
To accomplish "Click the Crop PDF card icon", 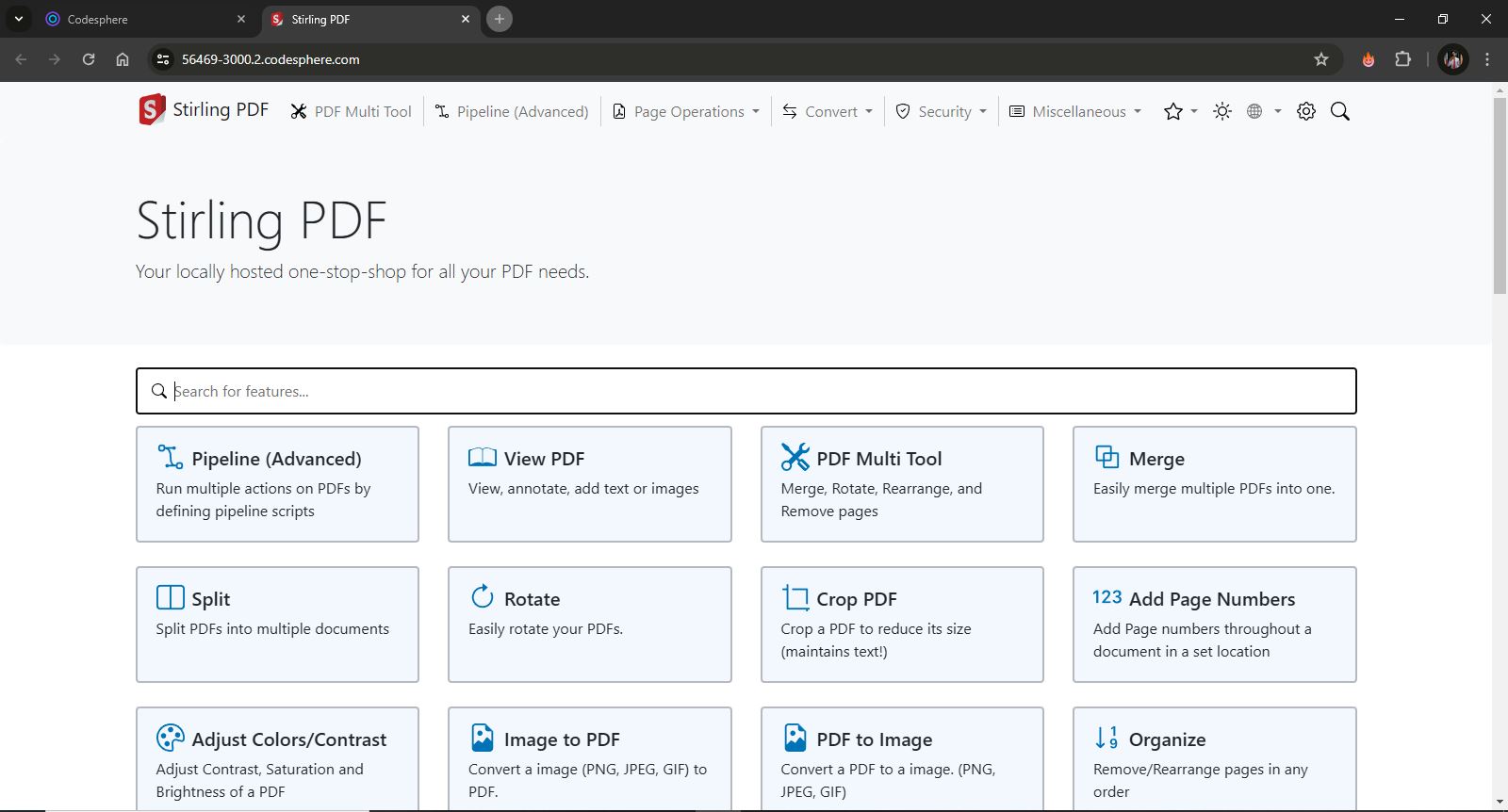I will 795,597.
